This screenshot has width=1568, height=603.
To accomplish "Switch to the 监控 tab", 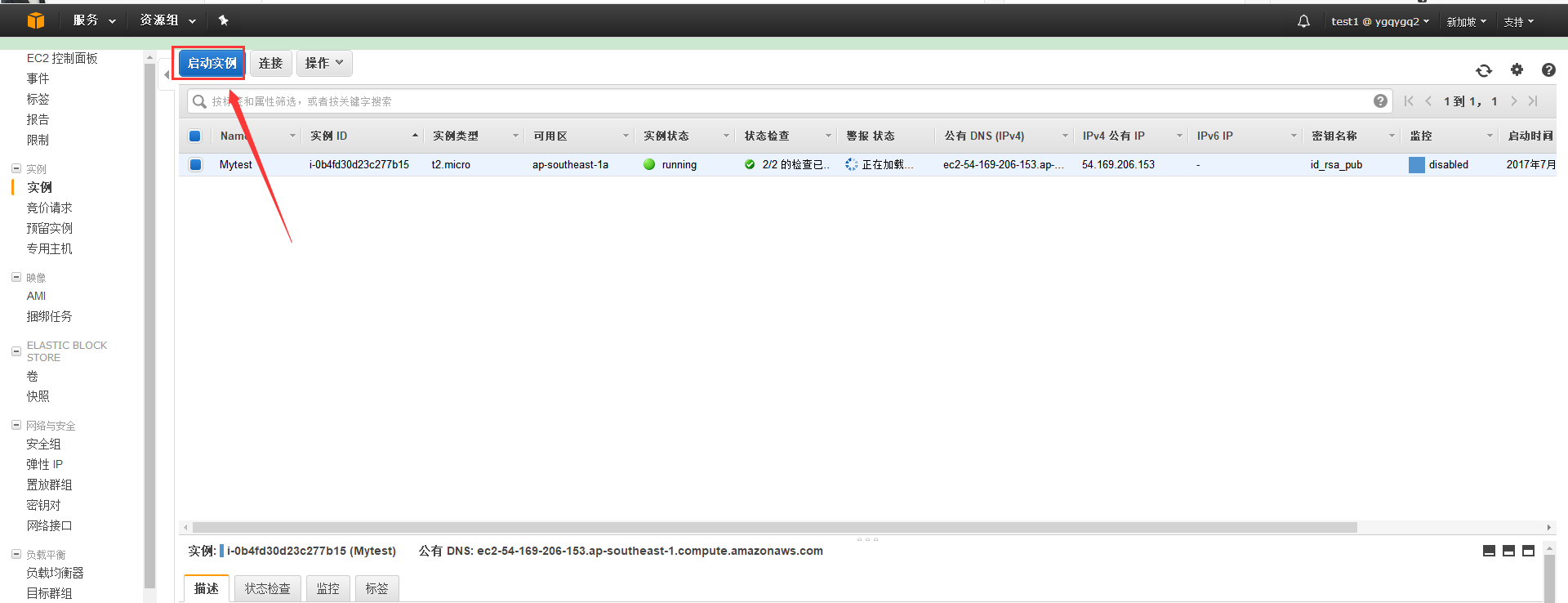I will [x=328, y=588].
